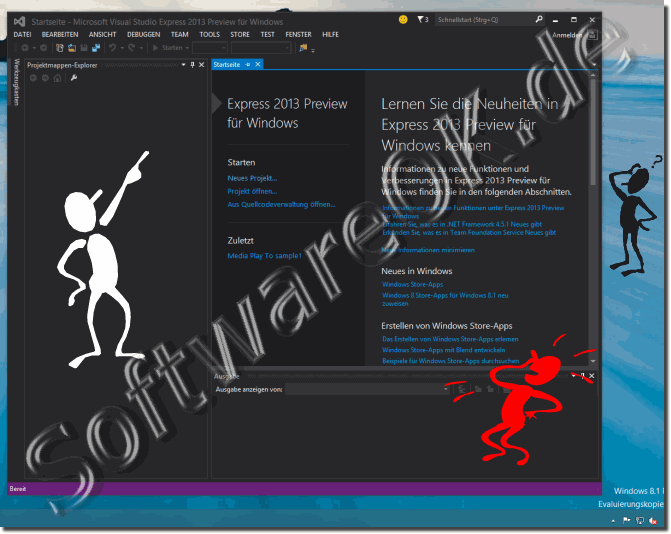Open the FENSTER menu
This screenshot has width=671, height=534.
298,35
